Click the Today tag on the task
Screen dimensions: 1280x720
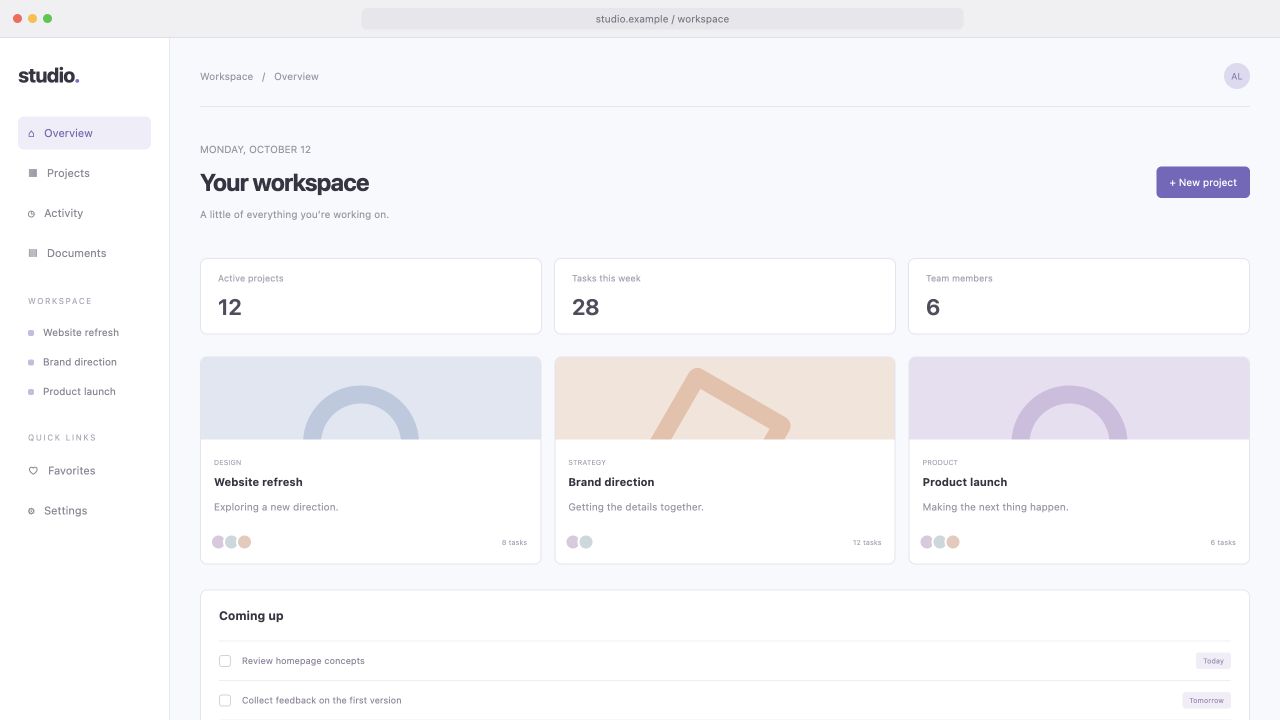(x=1213, y=661)
